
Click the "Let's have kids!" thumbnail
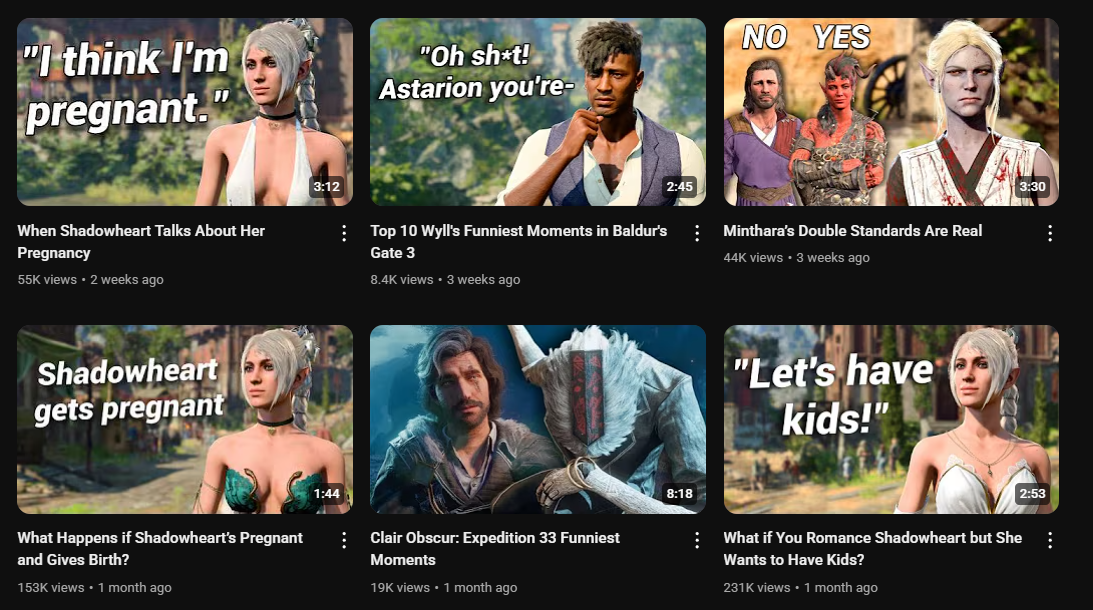tap(891, 419)
